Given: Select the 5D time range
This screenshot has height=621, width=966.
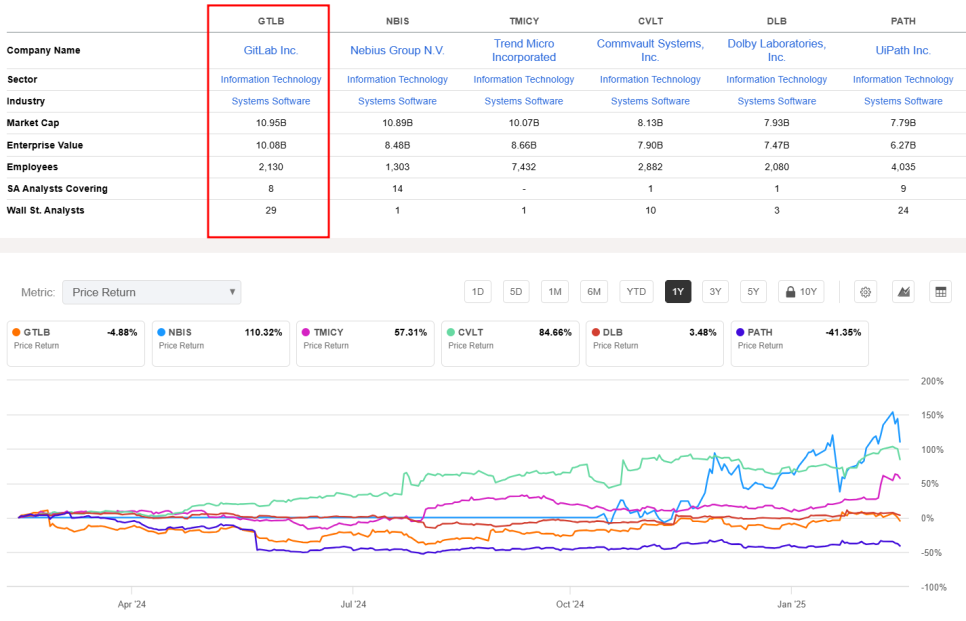Looking at the screenshot, I should pyautogui.click(x=516, y=292).
